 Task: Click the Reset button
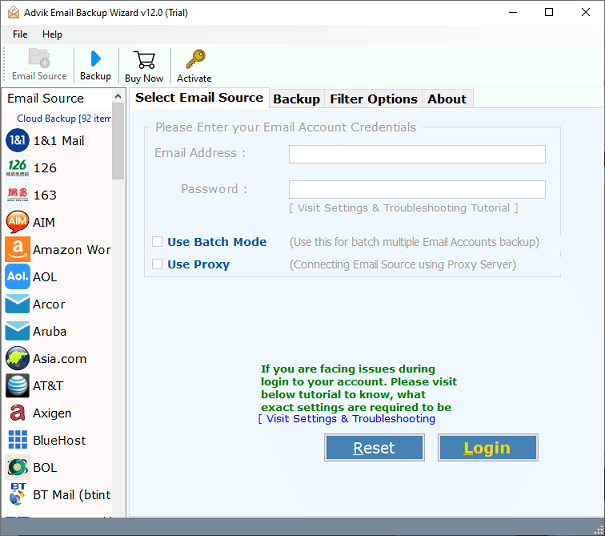(374, 448)
